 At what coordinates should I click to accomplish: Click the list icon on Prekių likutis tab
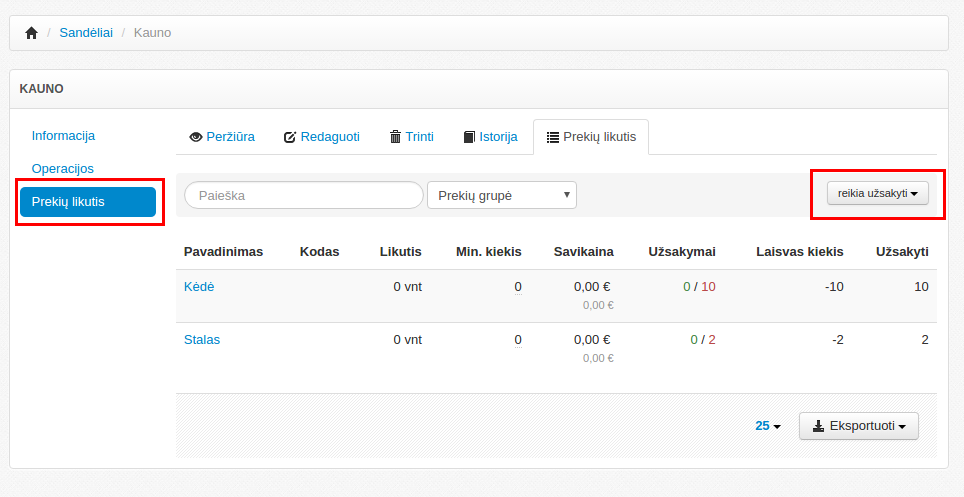[552, 137]
